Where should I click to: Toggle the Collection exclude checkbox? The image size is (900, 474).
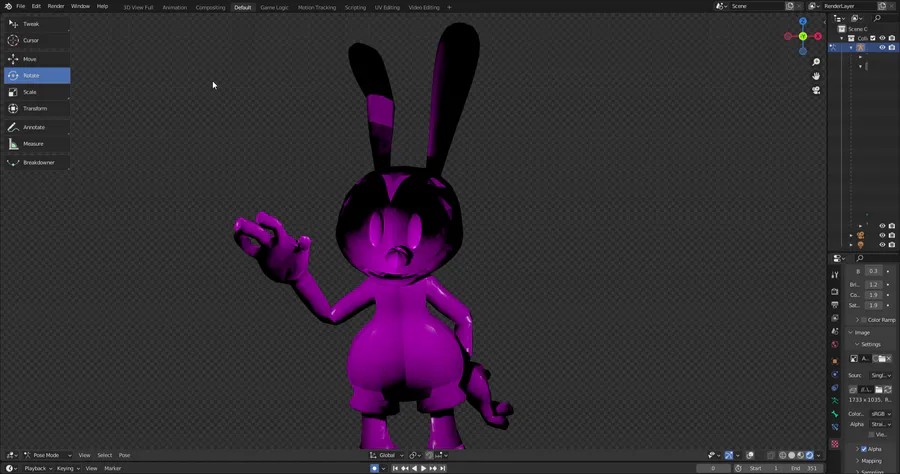click(x=873, y=38)
